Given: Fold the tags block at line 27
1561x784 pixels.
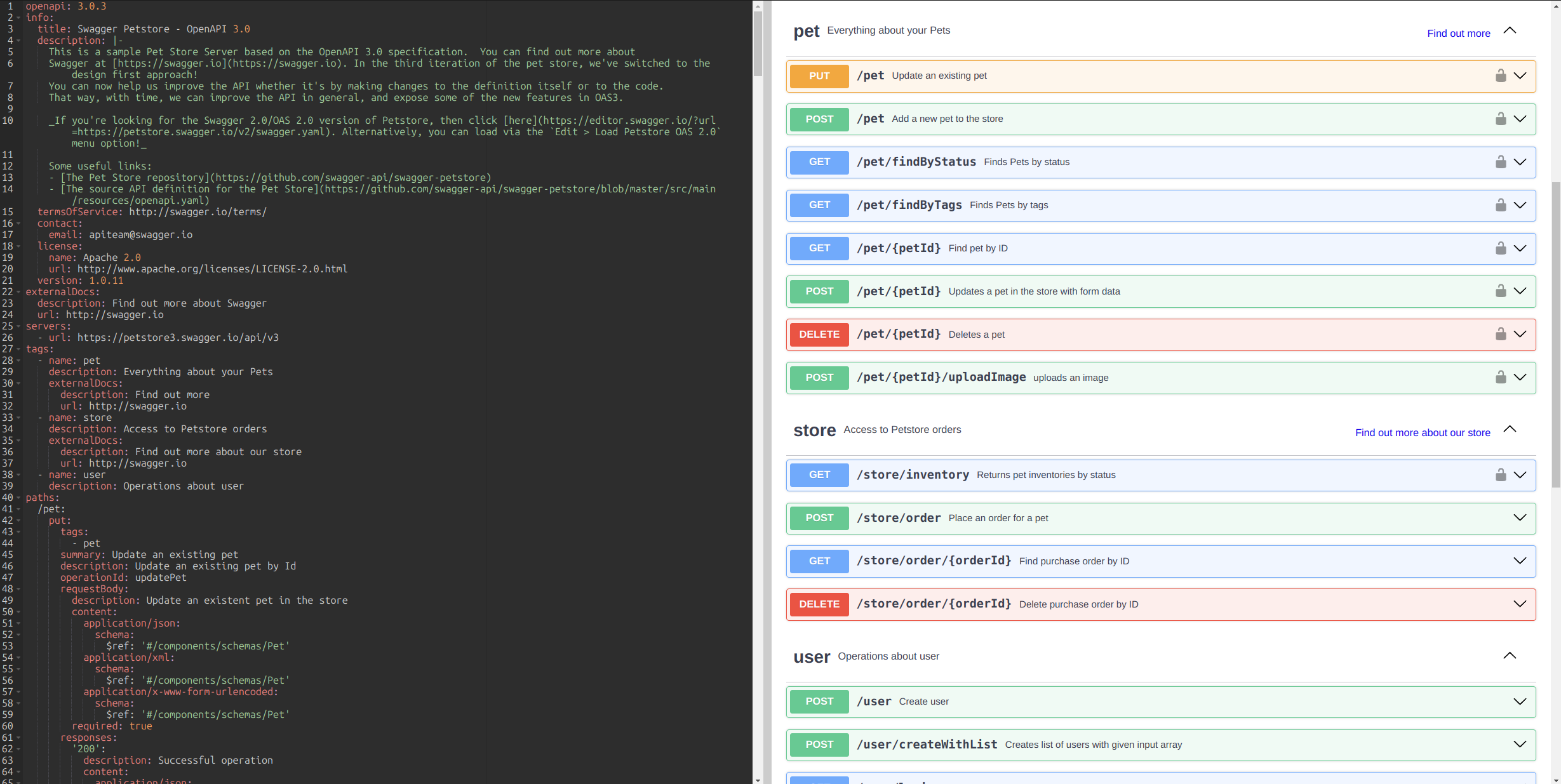Looking at the screenshot, I should [19, 349].
